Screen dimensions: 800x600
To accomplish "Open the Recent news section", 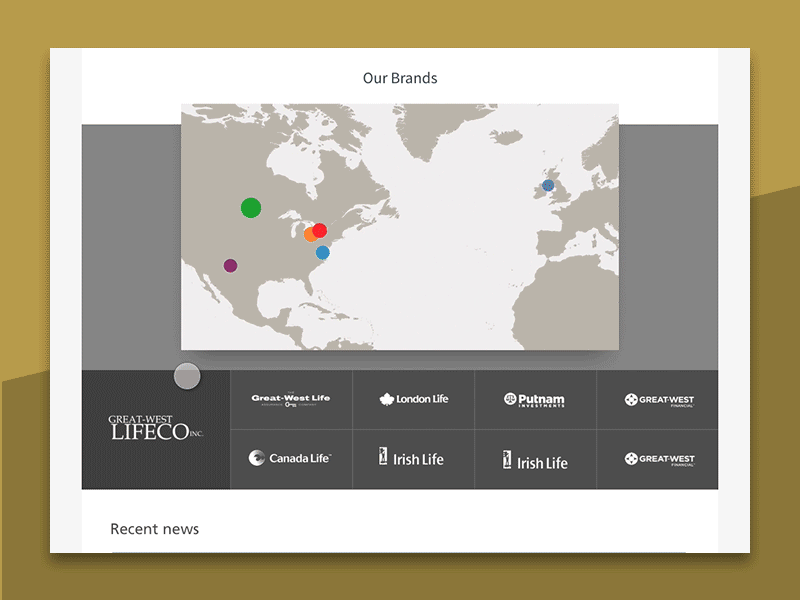I will [x=154, y=529].
